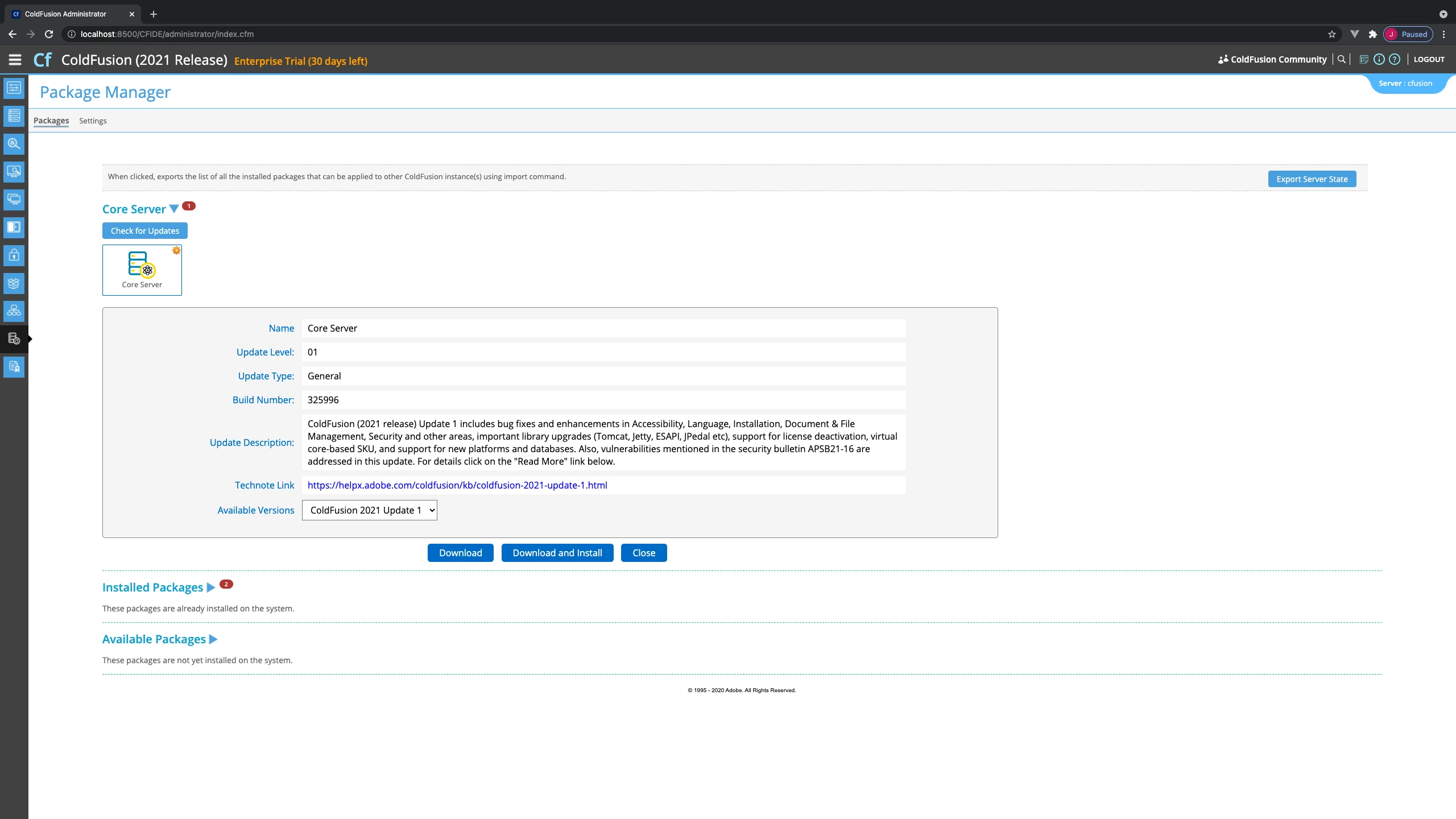
Task: Click the Download and Install button
Action: click(557, 553)
